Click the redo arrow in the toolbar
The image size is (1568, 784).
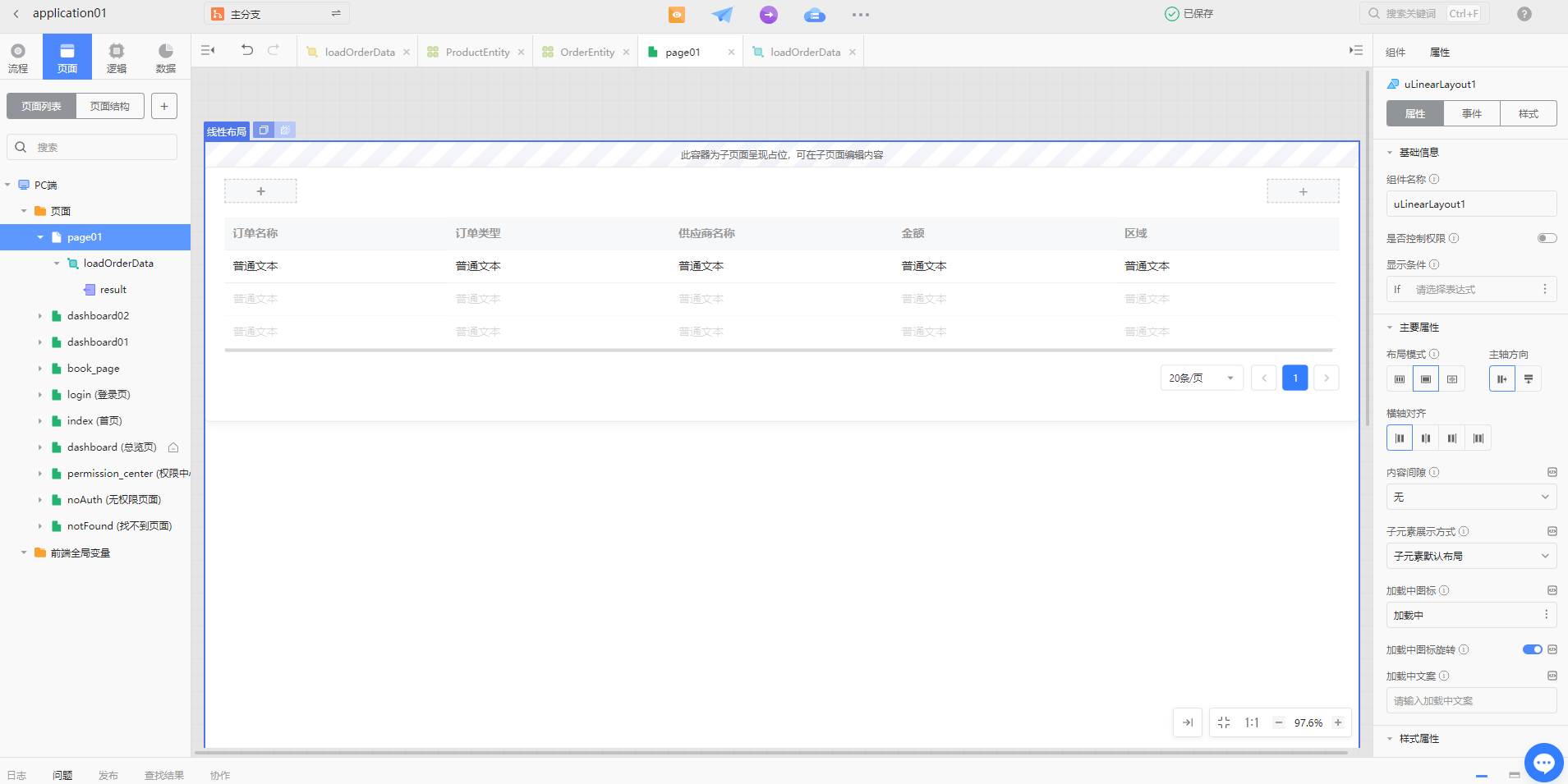[274, 50]
